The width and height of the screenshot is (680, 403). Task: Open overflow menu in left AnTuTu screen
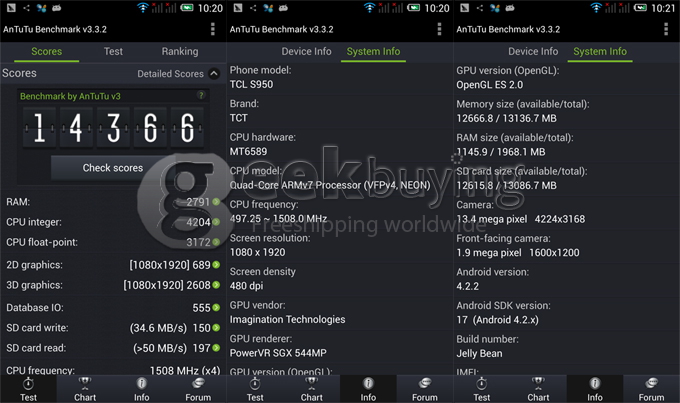pos(212,29)
